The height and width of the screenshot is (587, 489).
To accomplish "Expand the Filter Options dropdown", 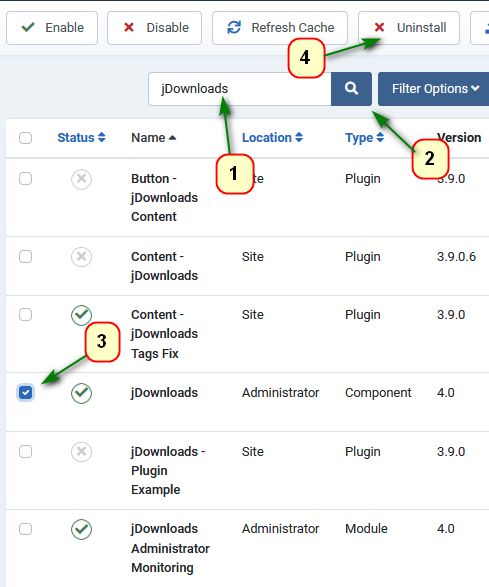I will tap(434, 89).
